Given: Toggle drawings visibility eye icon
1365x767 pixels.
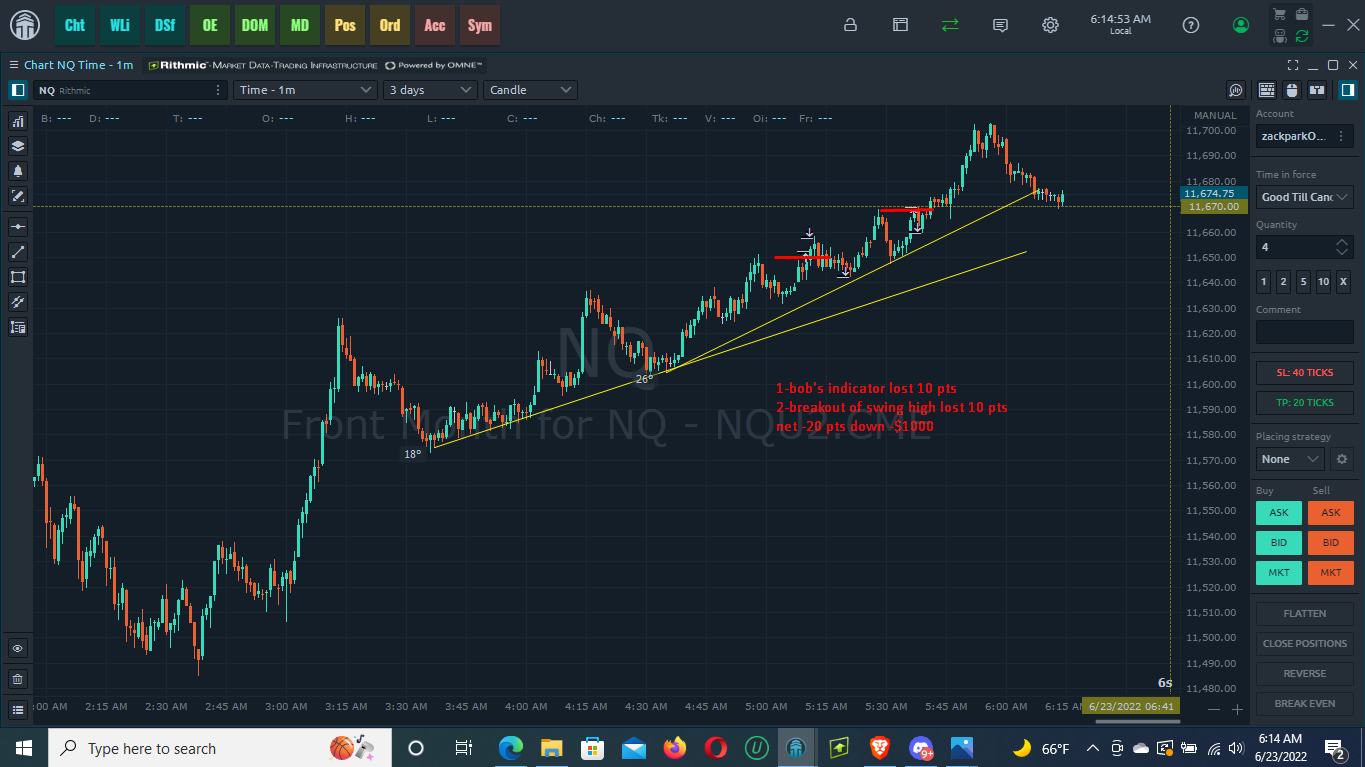Looking at the screenshot, I should (x=18, y=648).
